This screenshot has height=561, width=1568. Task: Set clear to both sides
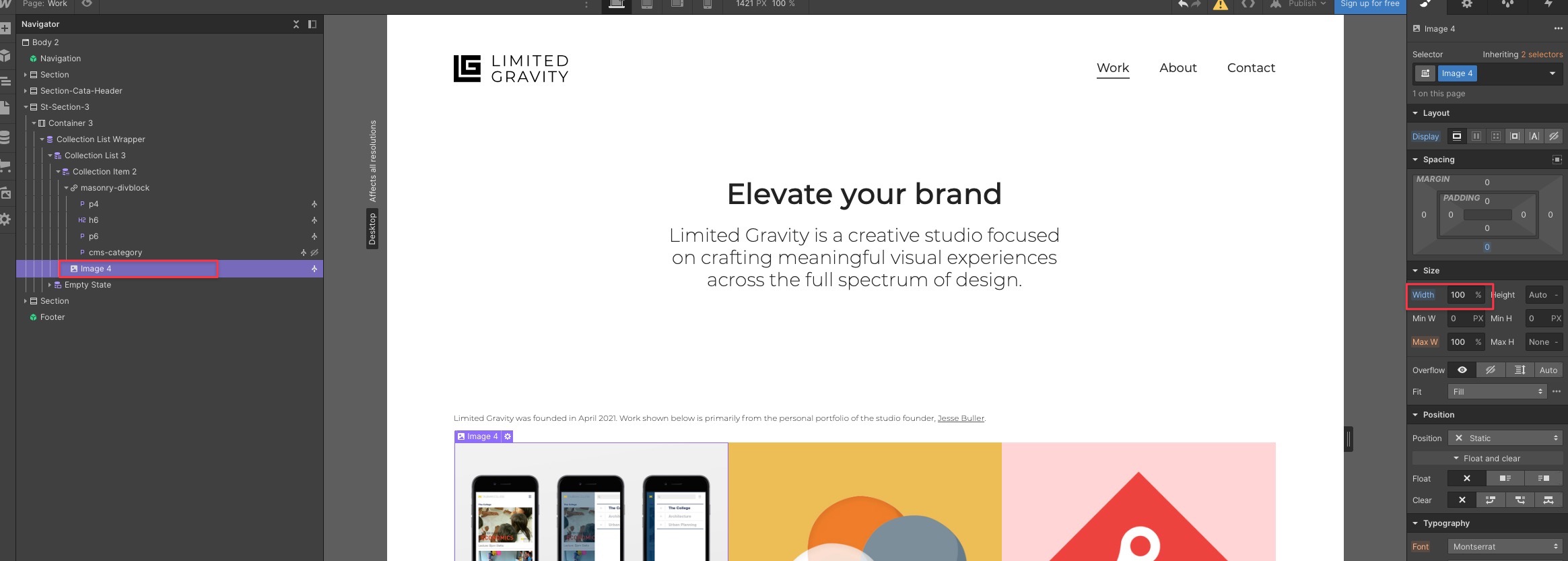pos(1548,500)
